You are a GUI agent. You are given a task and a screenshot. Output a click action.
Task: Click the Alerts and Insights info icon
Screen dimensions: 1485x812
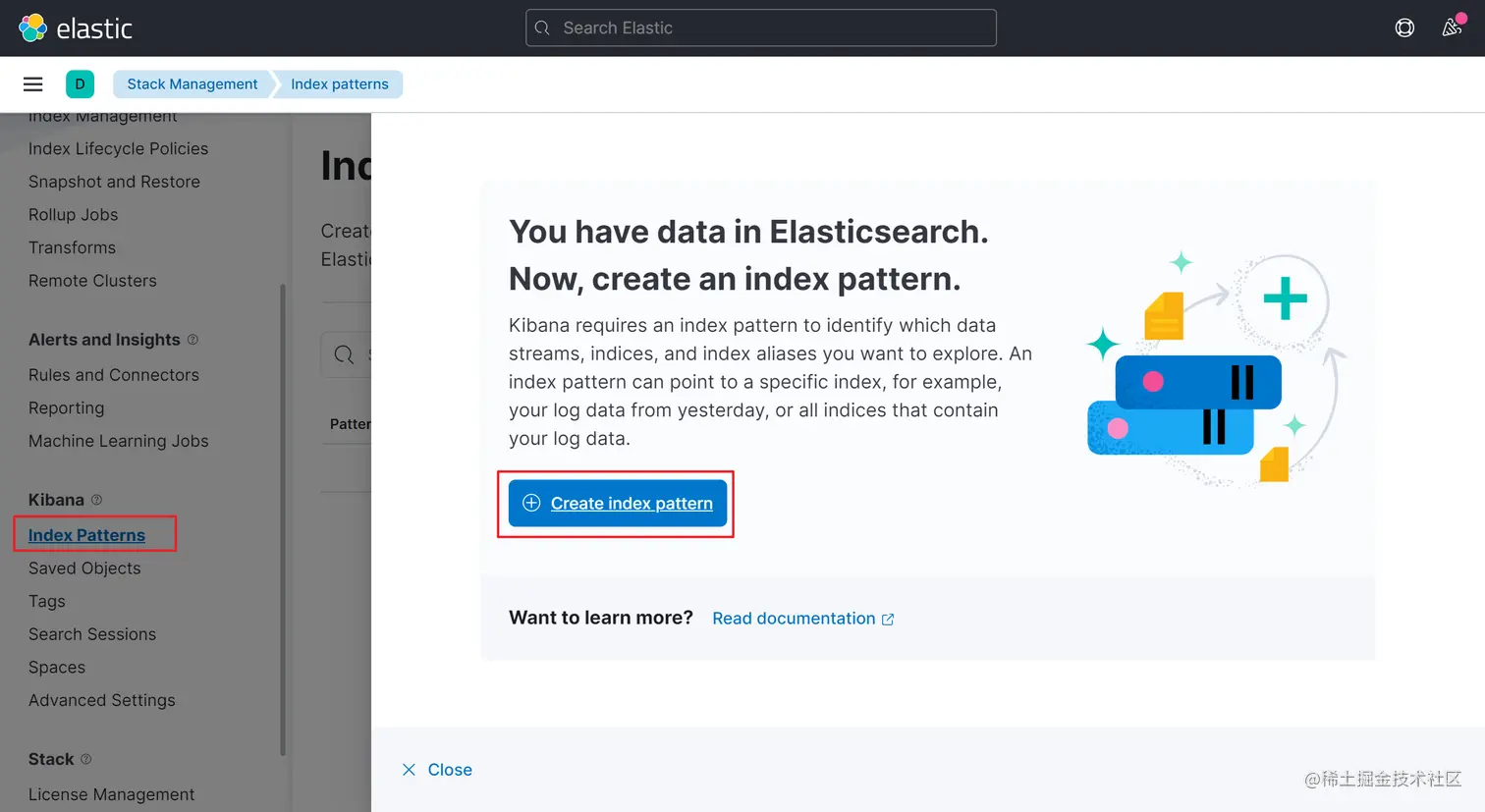(192, 340)
